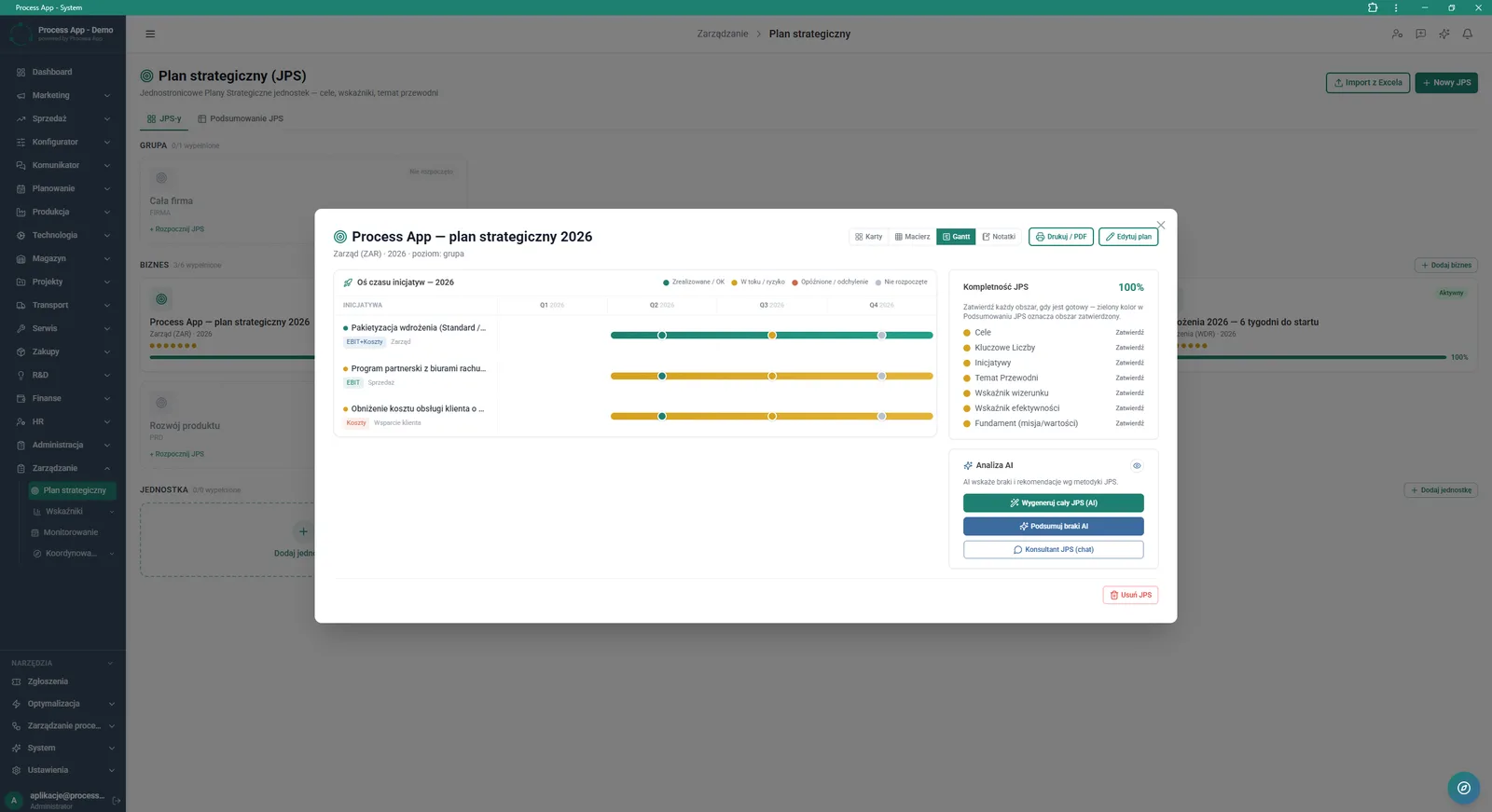The height and width of the screenshot is (812, 1492).
Task: Switch to the Macierz view tab
Action: coord(912,237)
